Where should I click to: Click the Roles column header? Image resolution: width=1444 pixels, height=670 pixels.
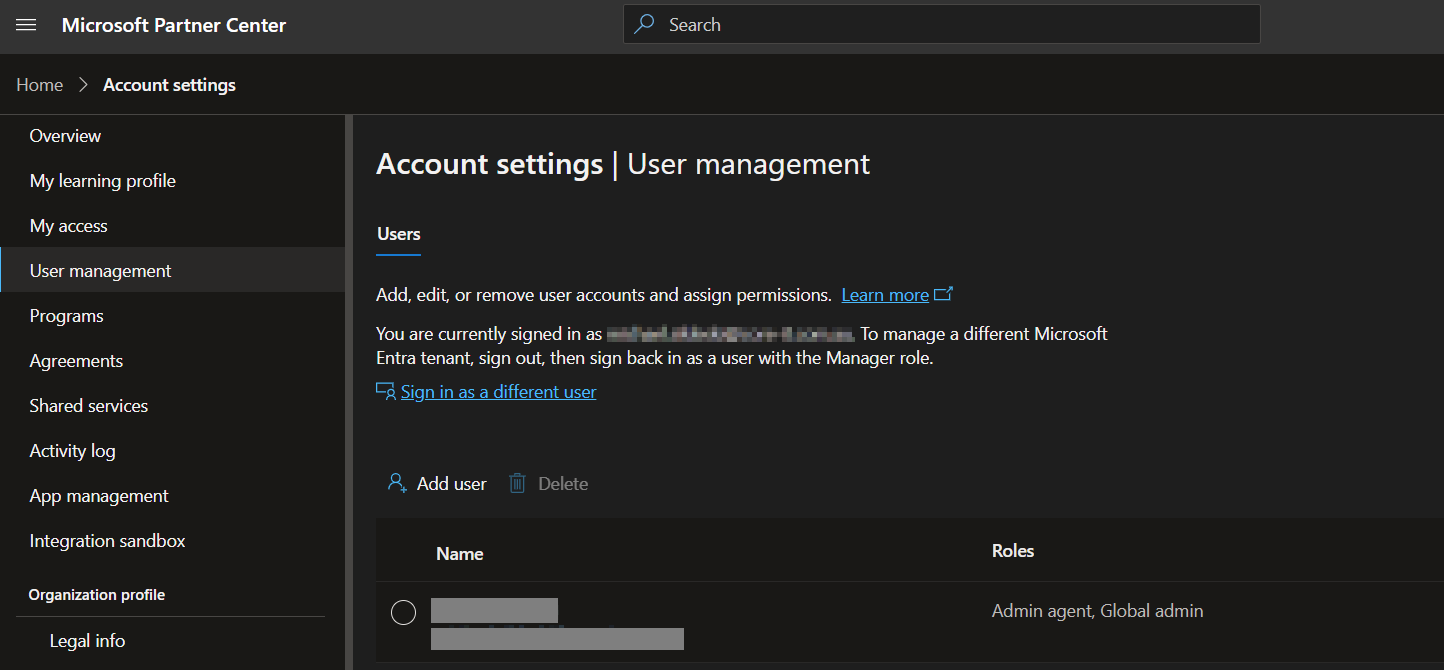tap(1013, 551)
